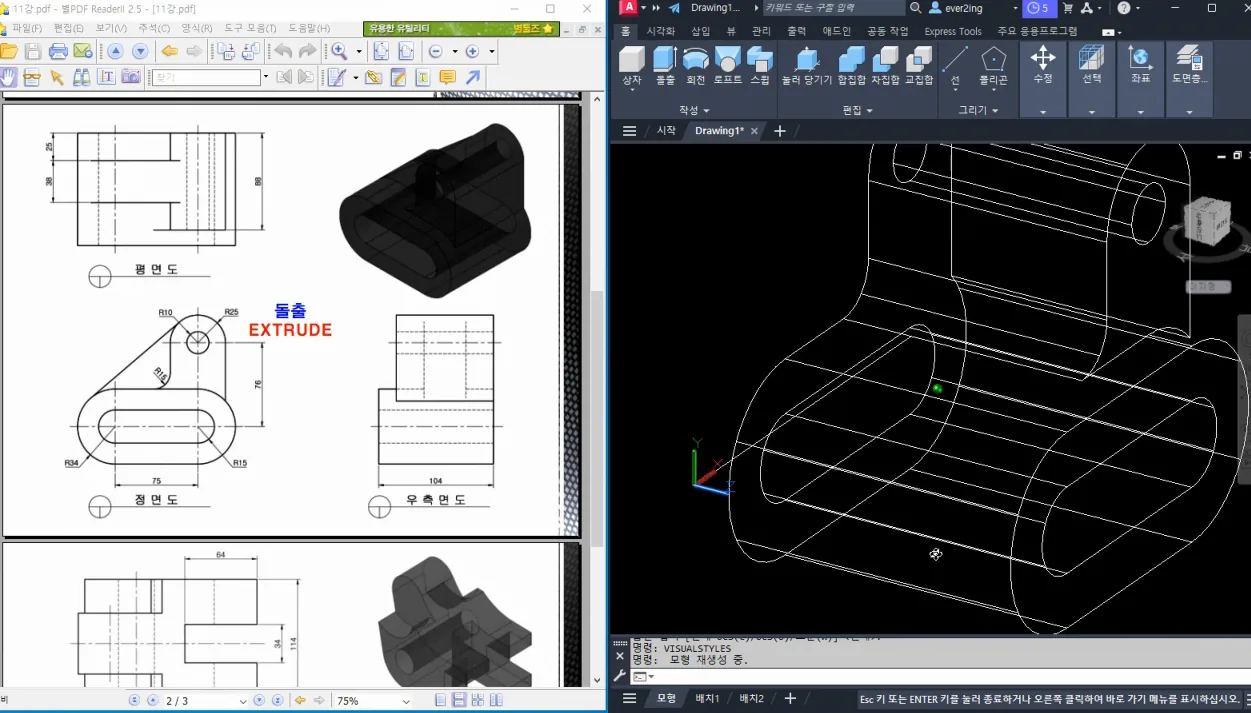Select the Loft (로프트) tool

click(728, 65)
